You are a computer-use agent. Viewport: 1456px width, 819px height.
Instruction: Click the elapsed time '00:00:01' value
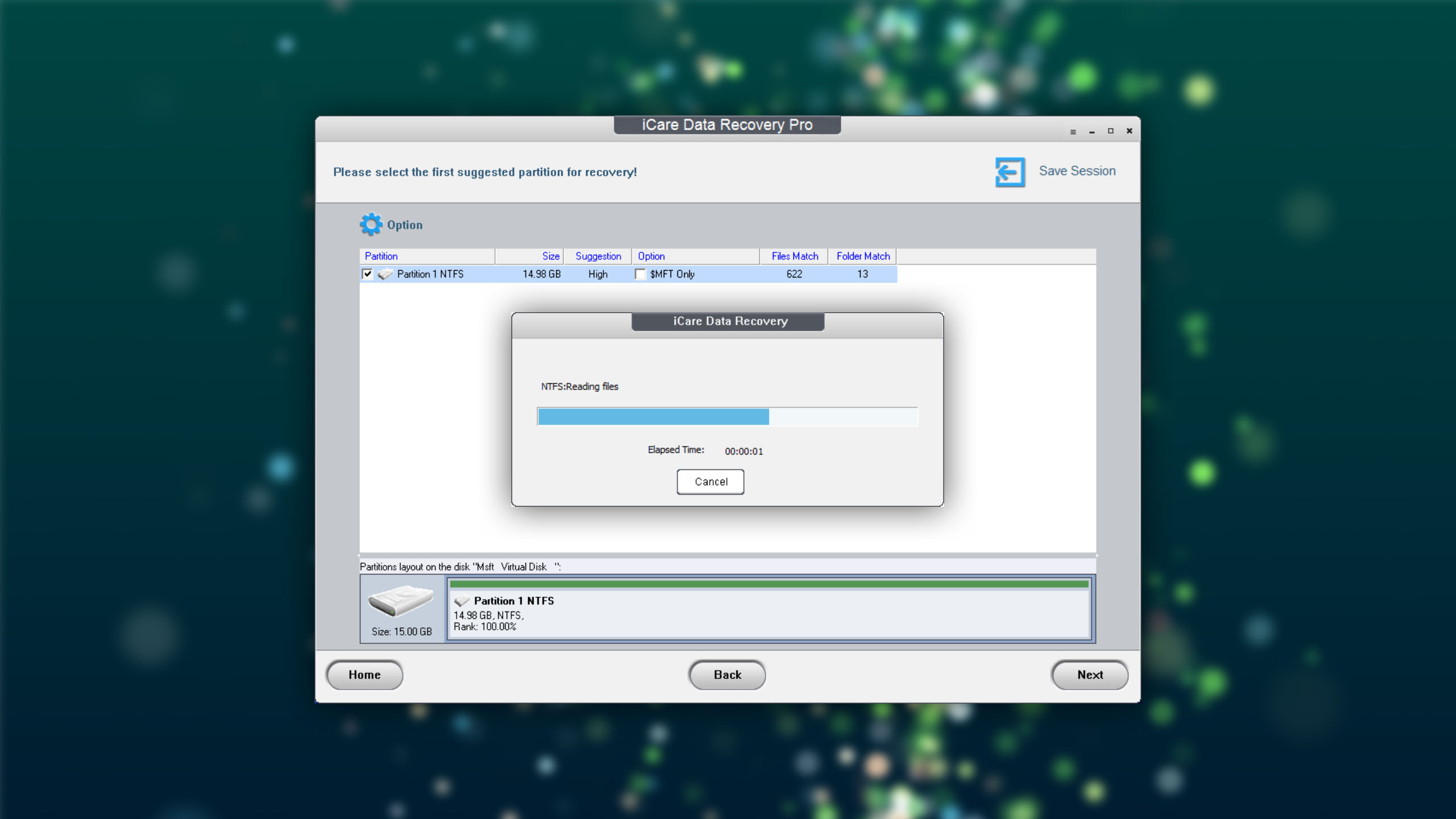click(x=744, y=451)
